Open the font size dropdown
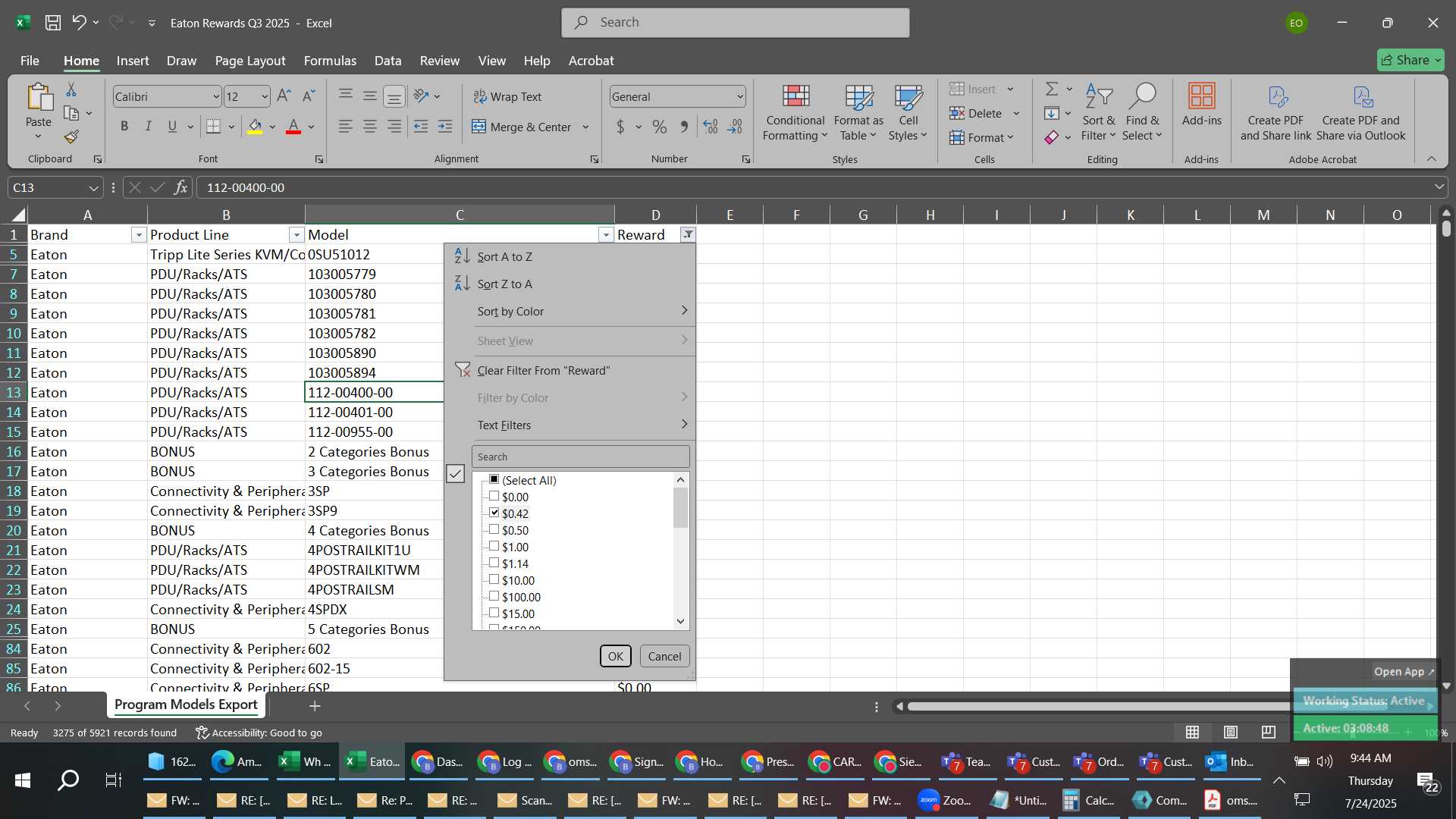 [x=264, y=96]
